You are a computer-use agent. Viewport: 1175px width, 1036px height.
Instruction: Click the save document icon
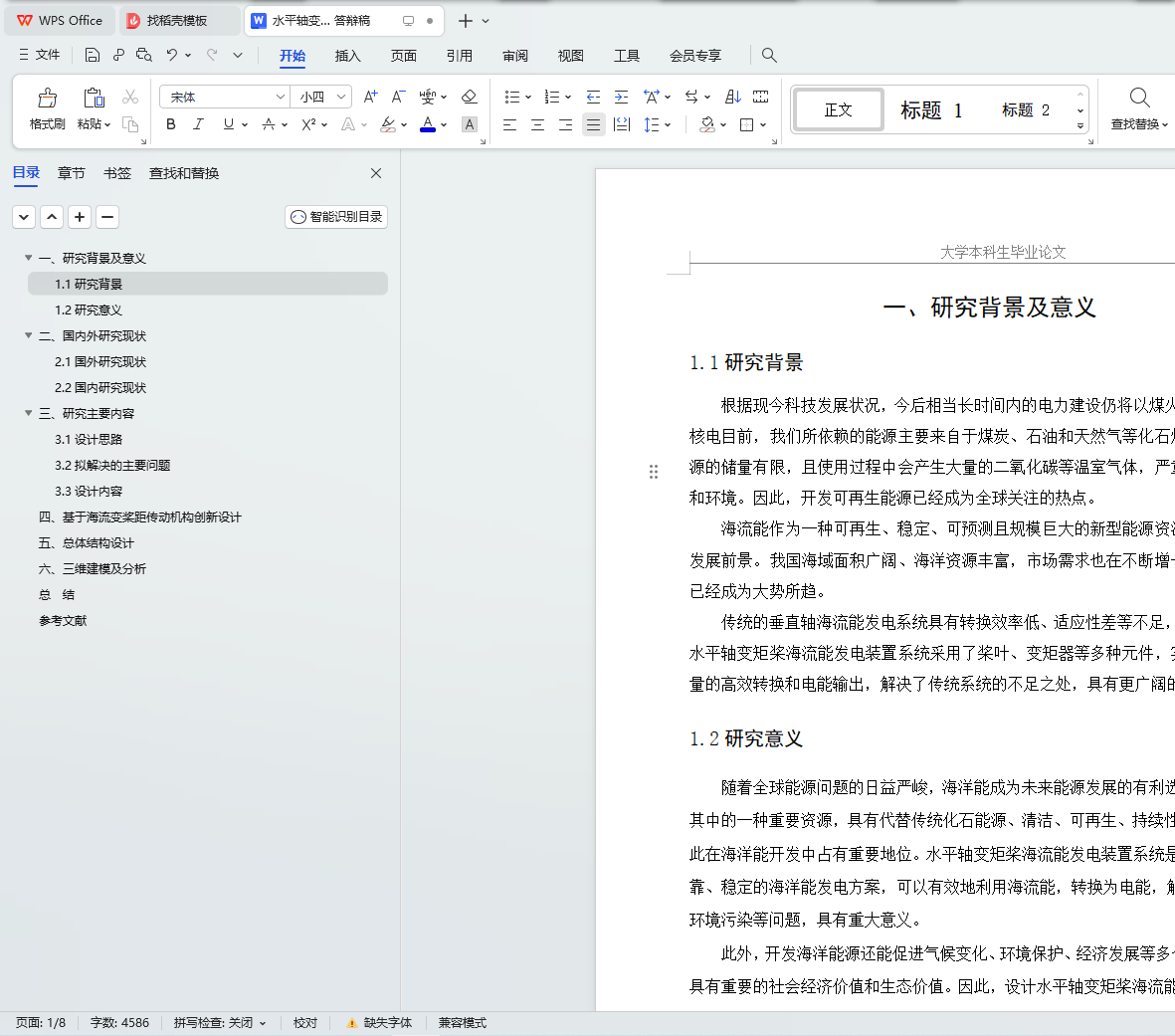pyautogui.click(x=93, y=55)
